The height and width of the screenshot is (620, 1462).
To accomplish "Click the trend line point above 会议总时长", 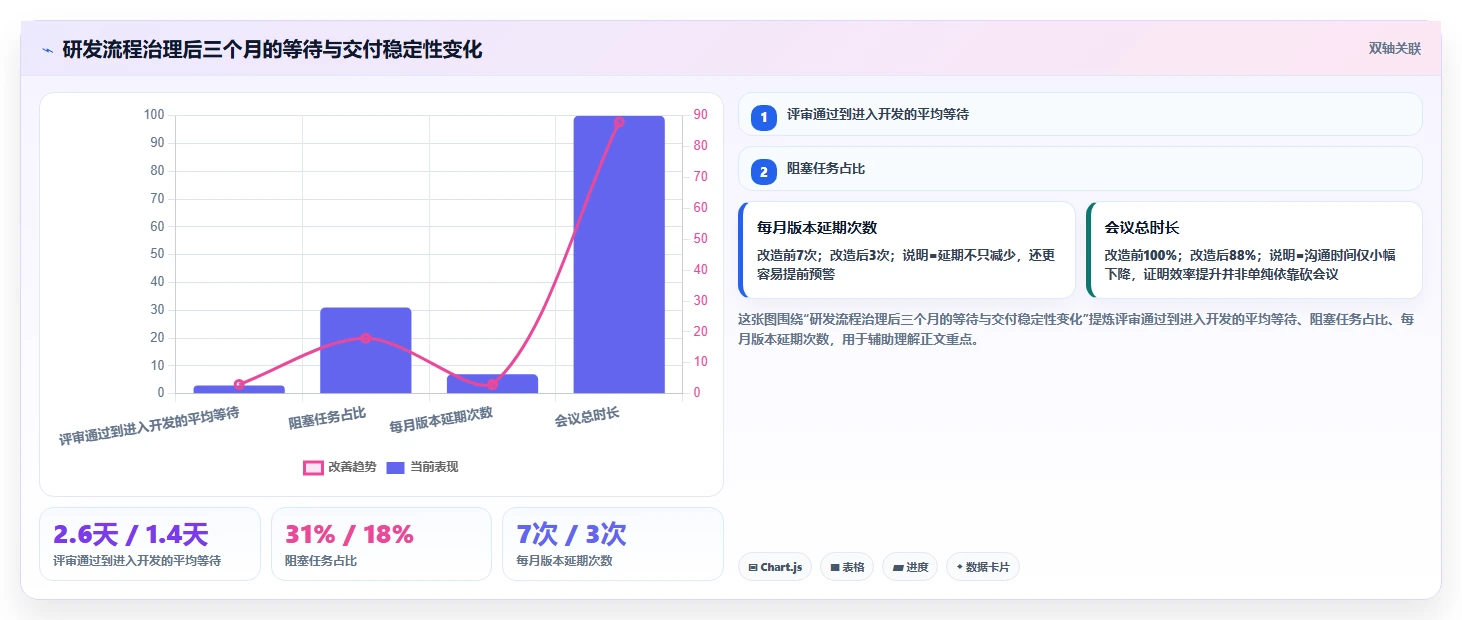I will [x=619, y=122].
